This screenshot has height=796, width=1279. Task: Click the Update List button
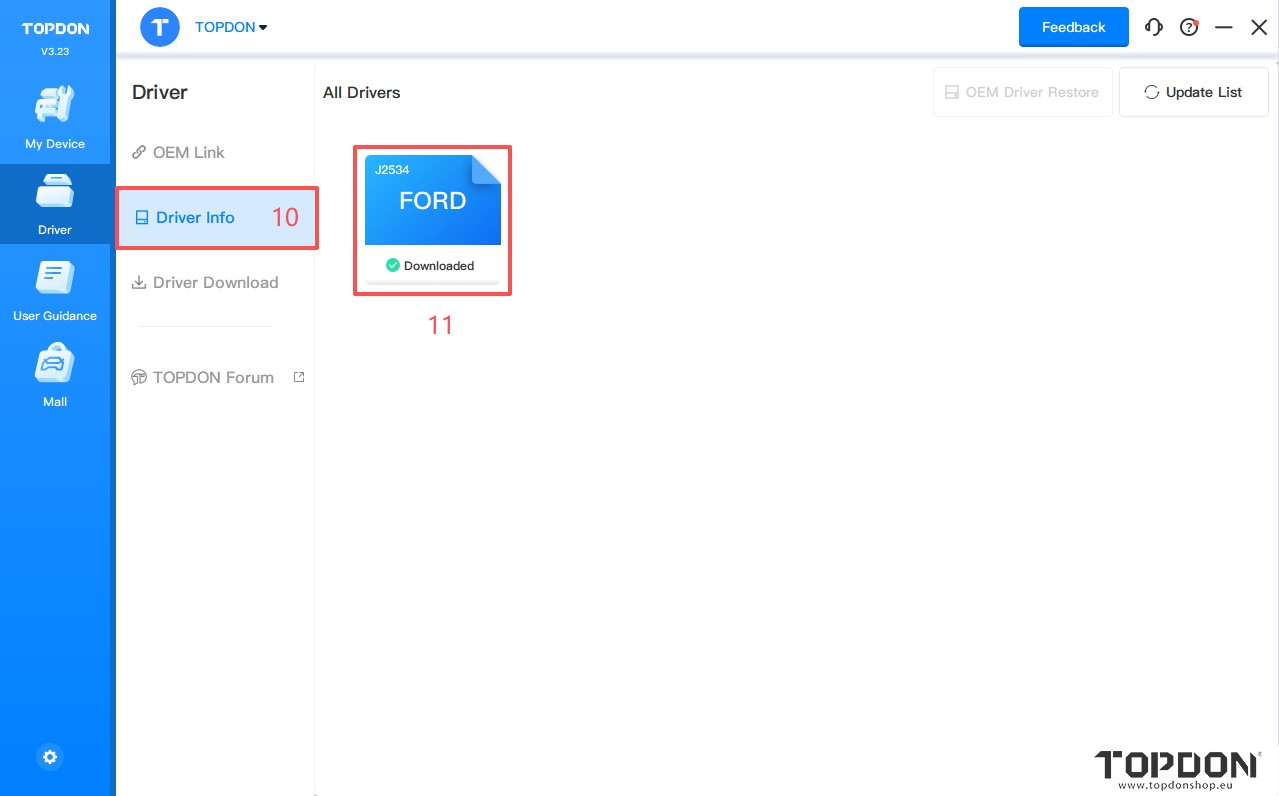[x=1193, y=92]
